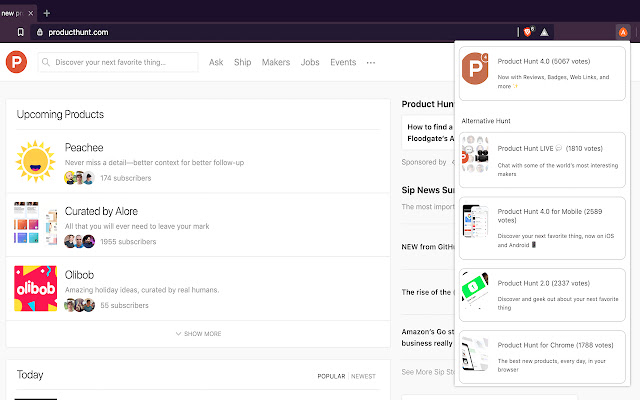The width and height of the screenshot is (640, 400).
Task: Click the Olibob product logo
Action: point(35,289)
